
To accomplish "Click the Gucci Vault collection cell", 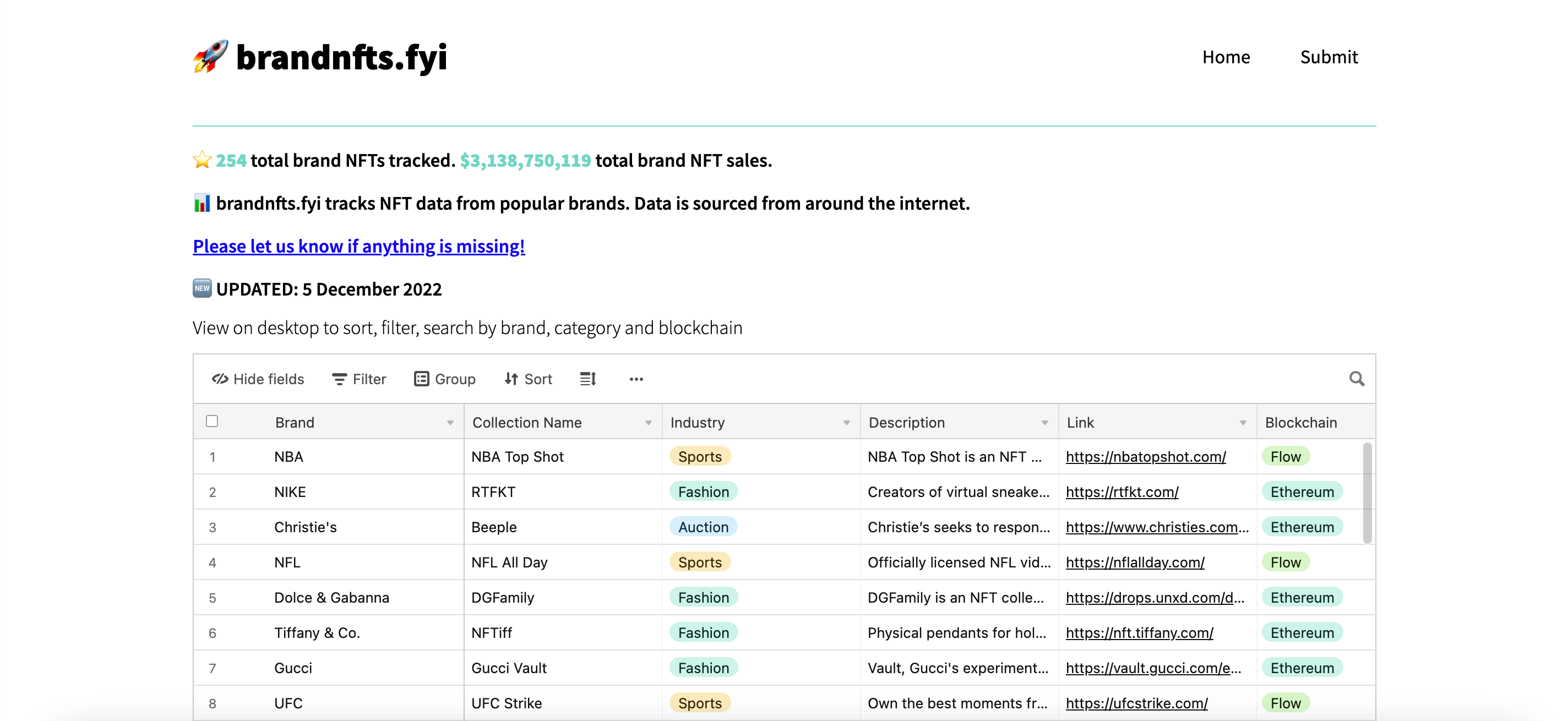I will pos(563,669).
